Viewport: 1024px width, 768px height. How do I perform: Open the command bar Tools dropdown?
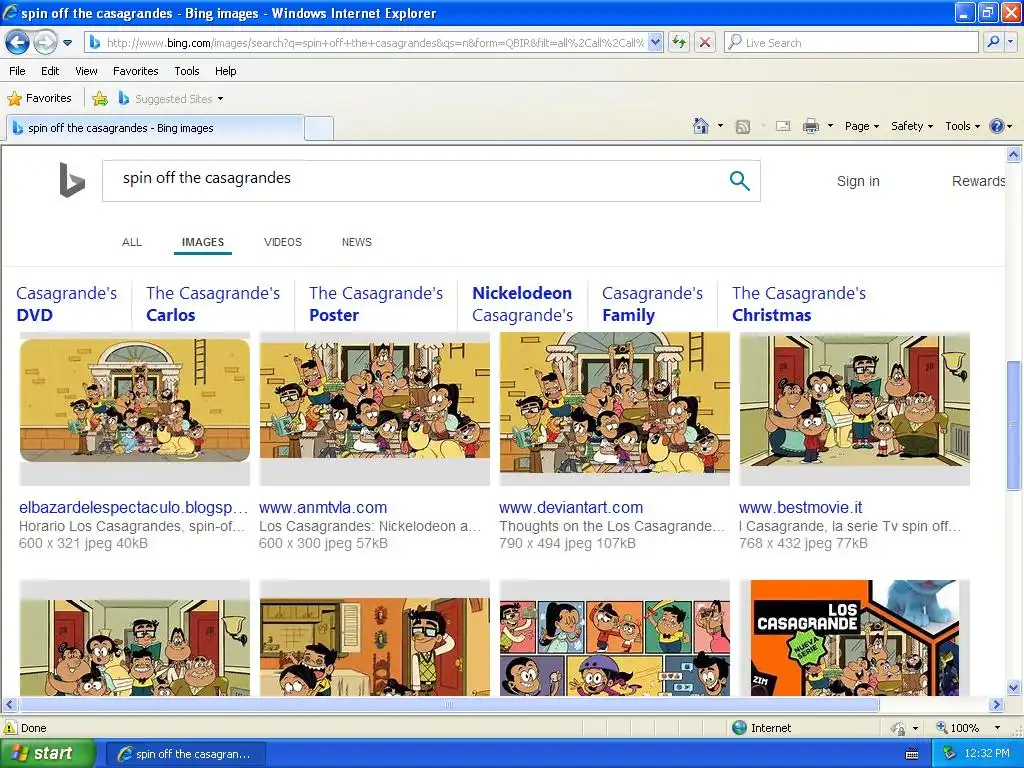tap(963, 126)
